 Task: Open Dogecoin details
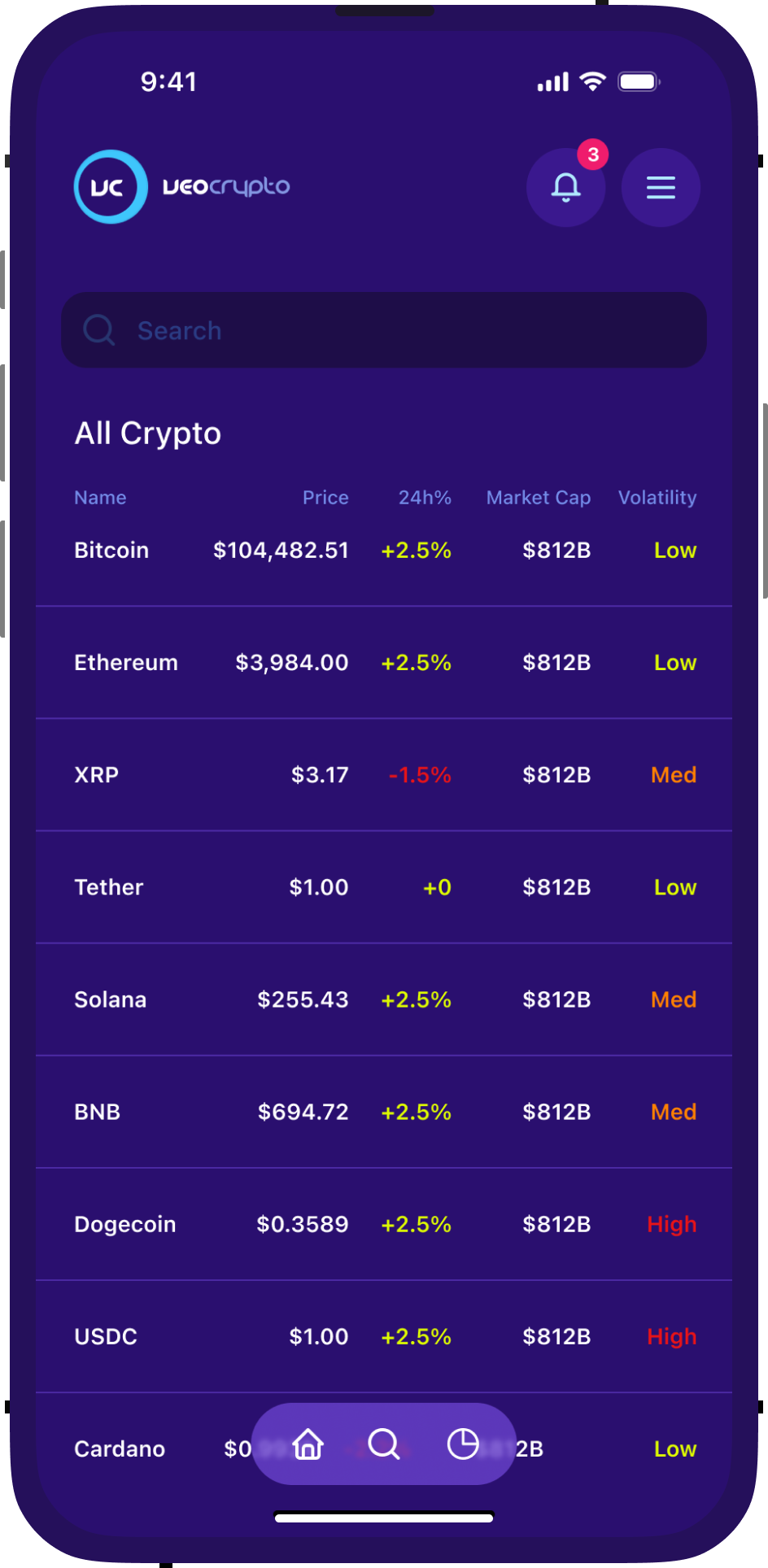click(x=125, y=1224)
